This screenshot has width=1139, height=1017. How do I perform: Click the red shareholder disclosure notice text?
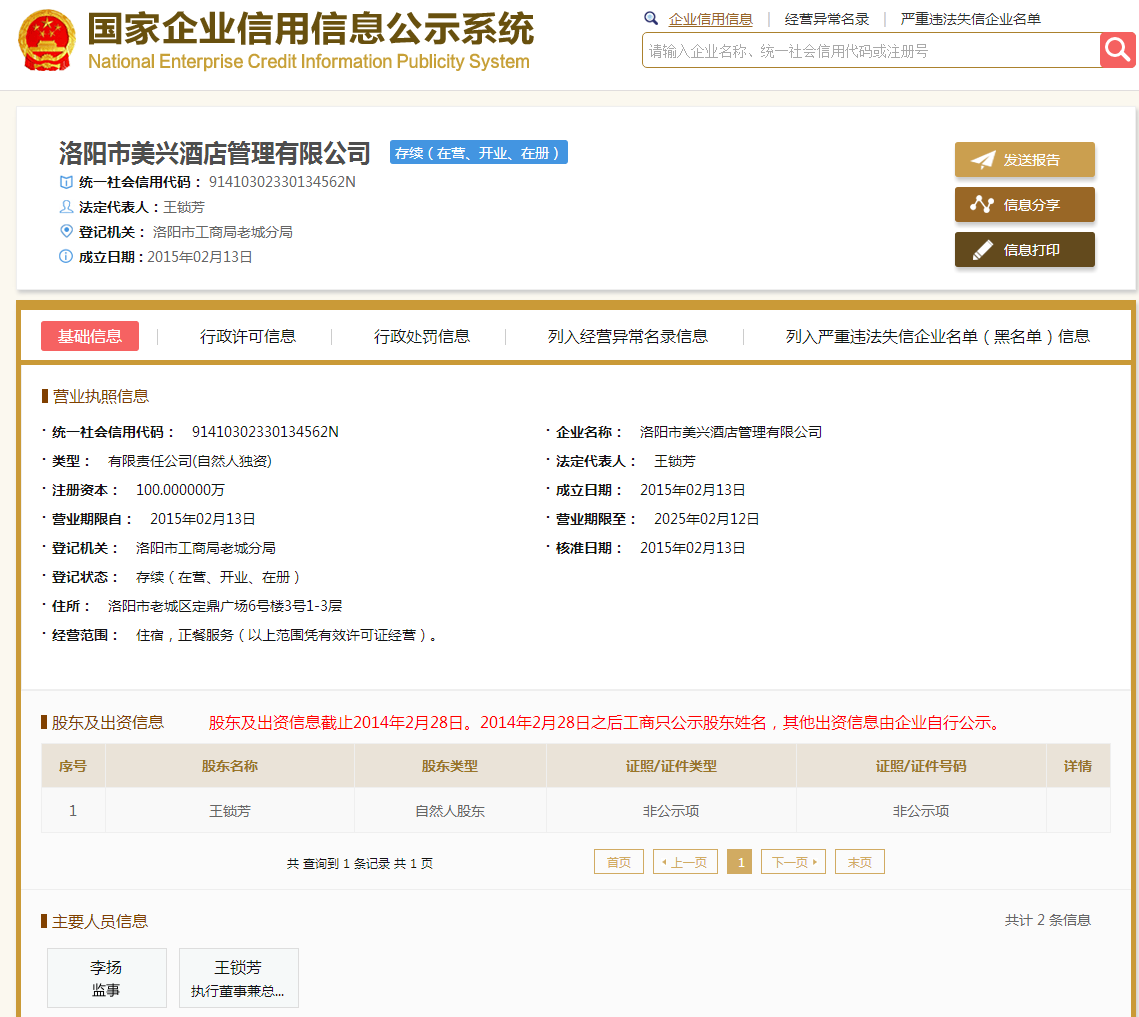607,722
